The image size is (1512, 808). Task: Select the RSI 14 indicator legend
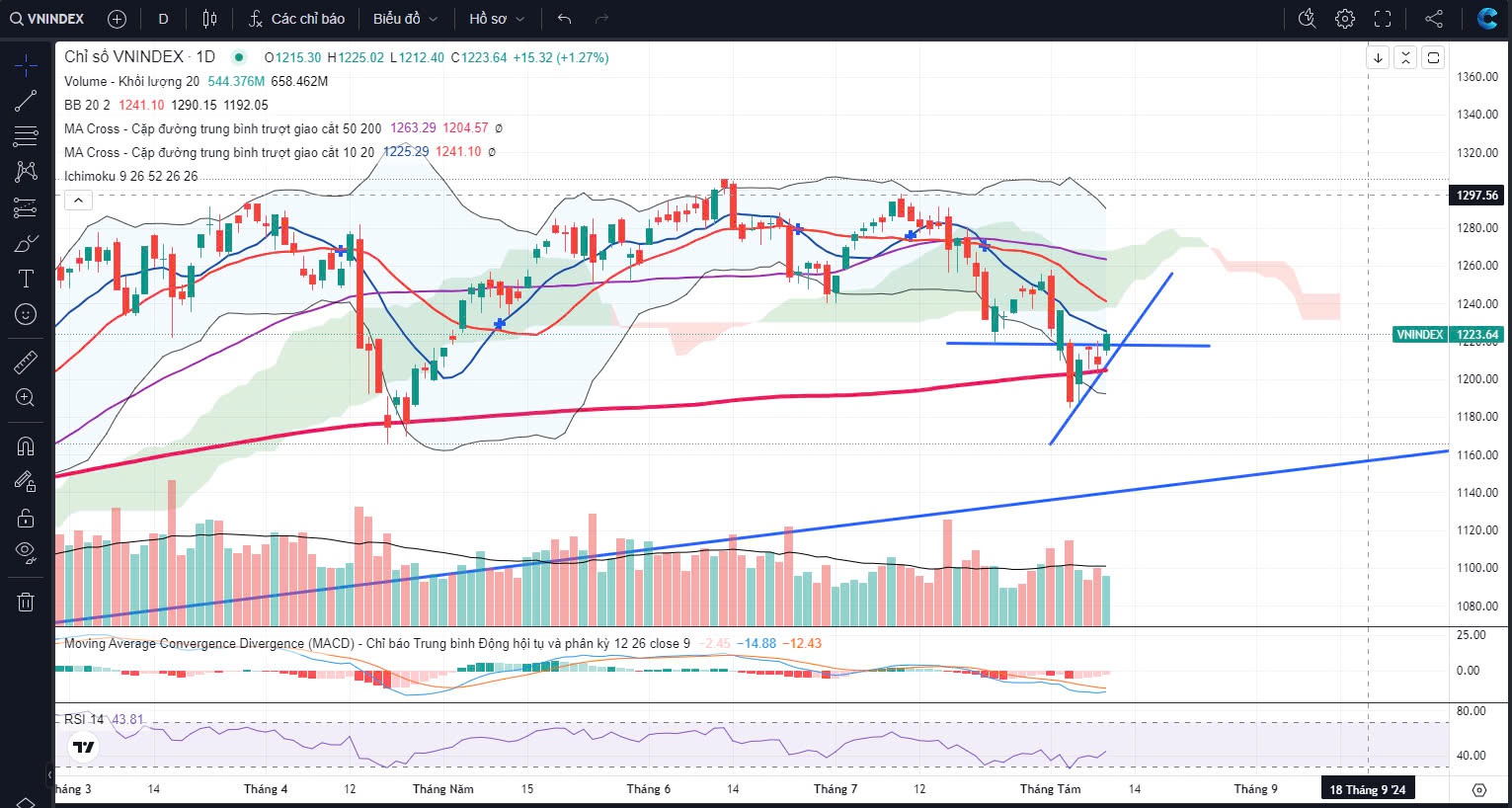coord(84,719)
